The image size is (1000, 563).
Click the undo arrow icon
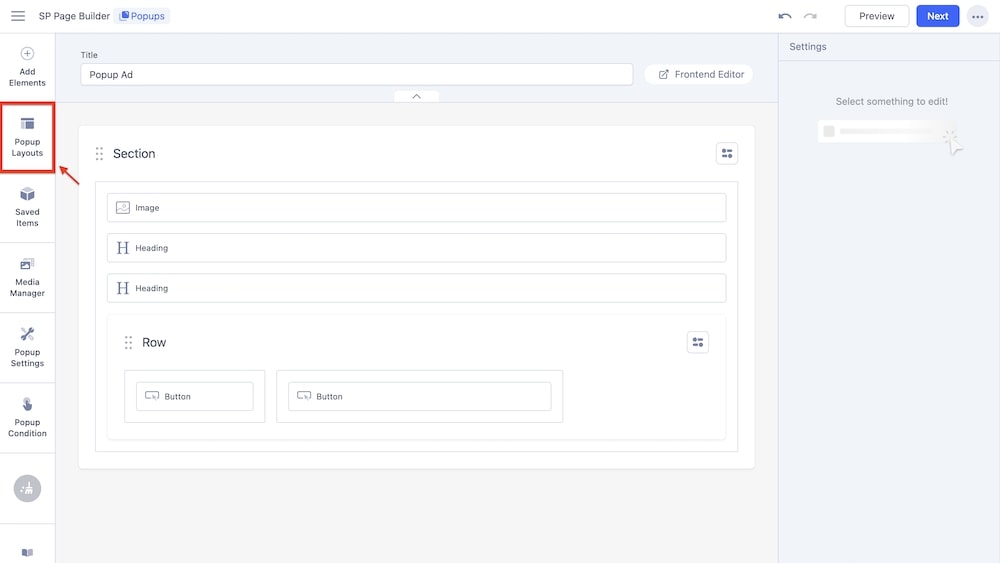[785, 16]
